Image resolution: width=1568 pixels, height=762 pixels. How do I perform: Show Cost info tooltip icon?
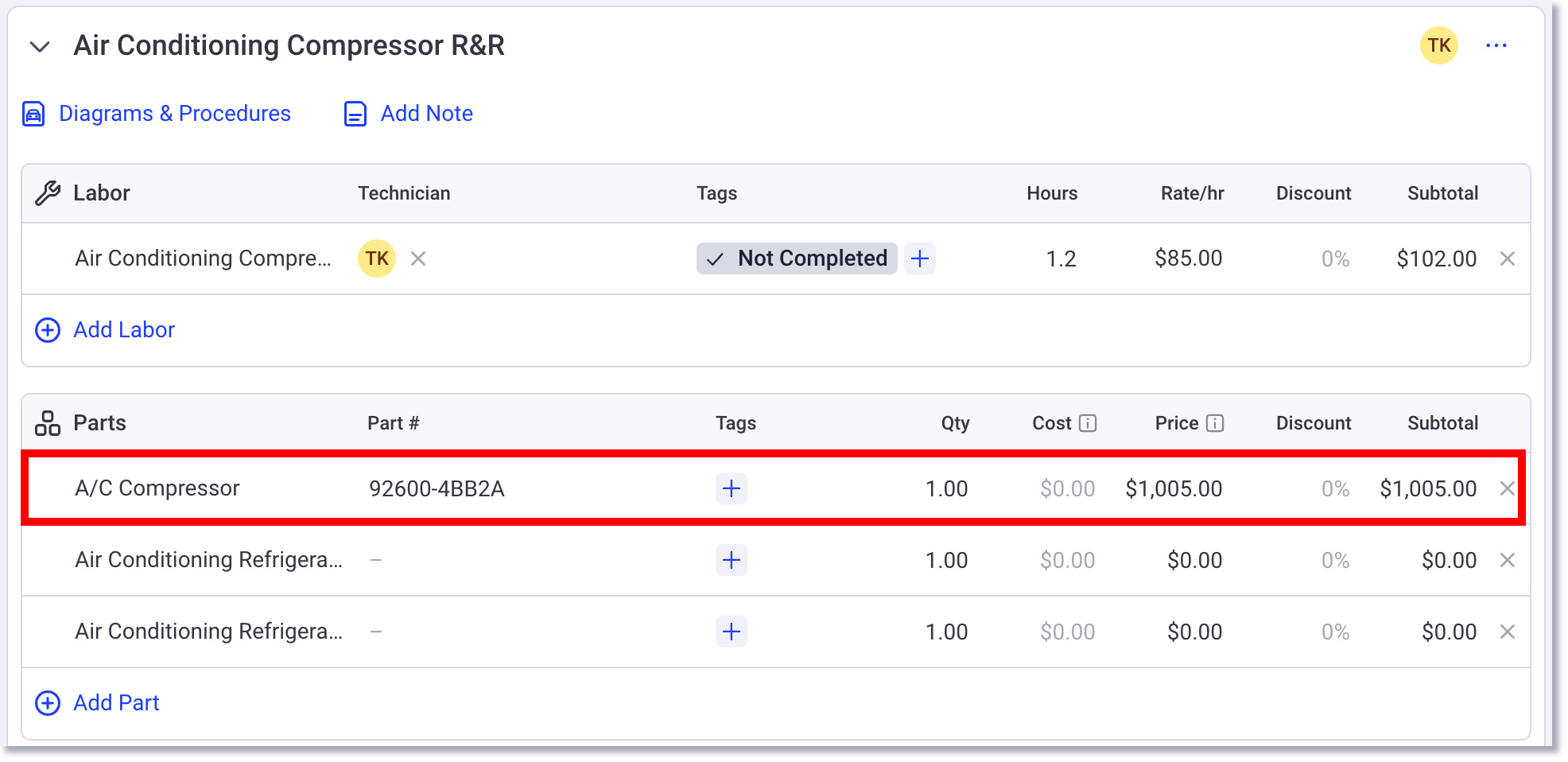pos(1088,423)
